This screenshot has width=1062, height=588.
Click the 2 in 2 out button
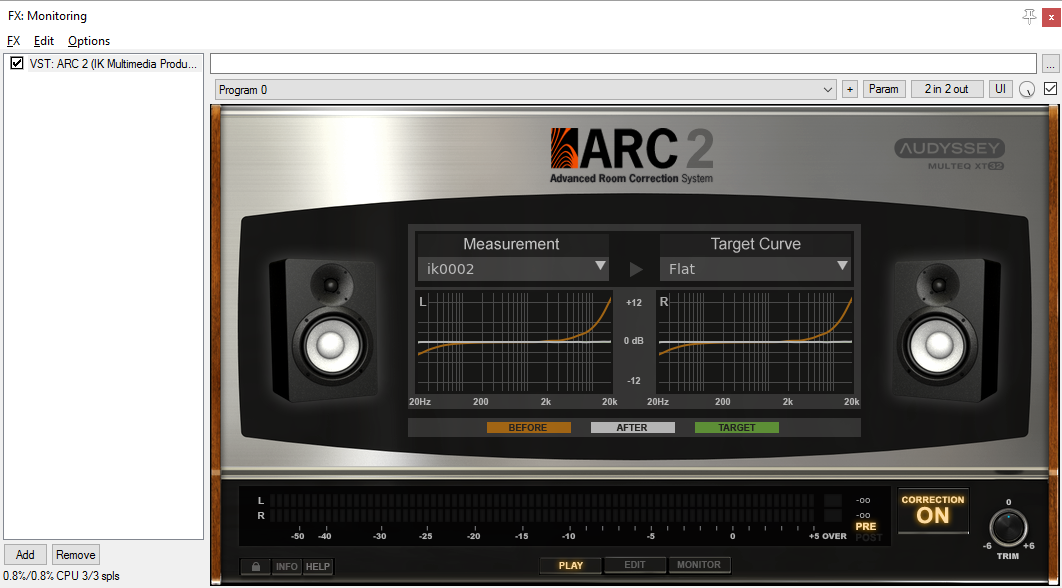pyautogui.click(x=947, y=89)
